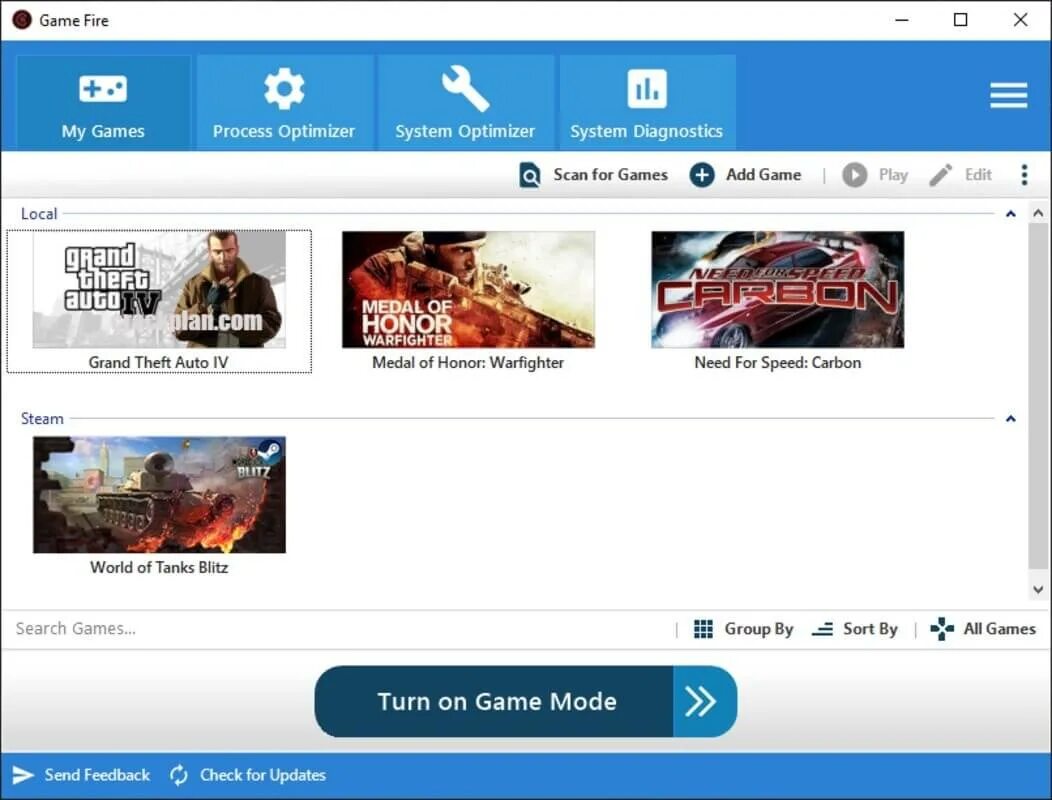The height and width of the screenshot is (800, 1052).
Task: Click the Add Game label
Action: (764, 174)
